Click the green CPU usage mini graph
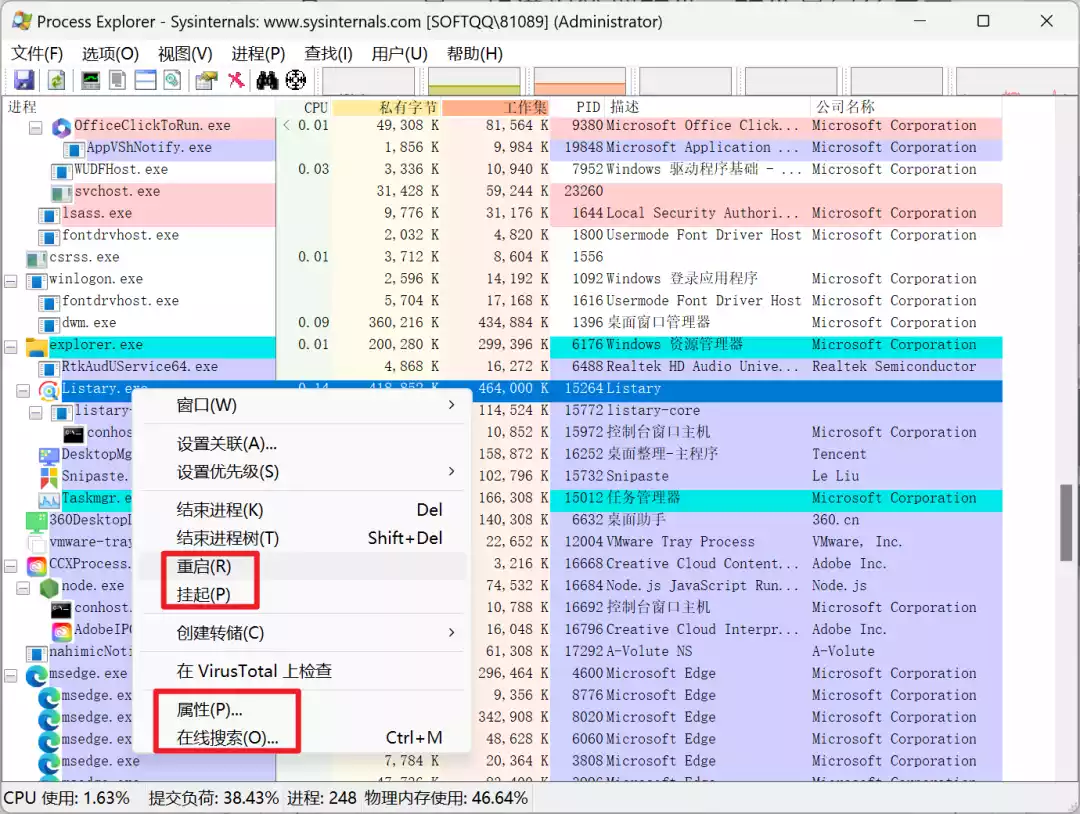Screen dimensions: 1080x814 pos(474,81)
